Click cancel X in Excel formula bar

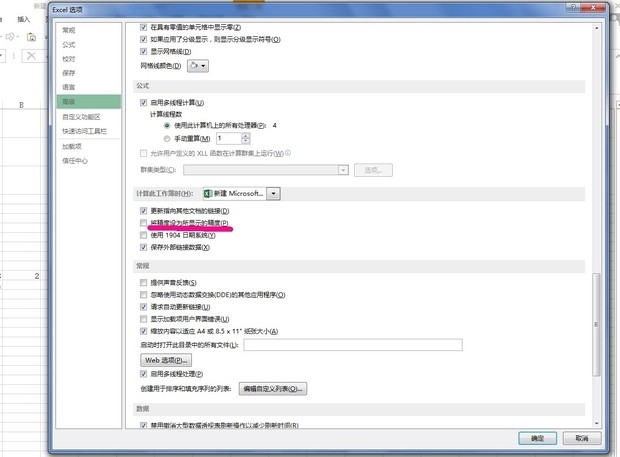(31, 56)
